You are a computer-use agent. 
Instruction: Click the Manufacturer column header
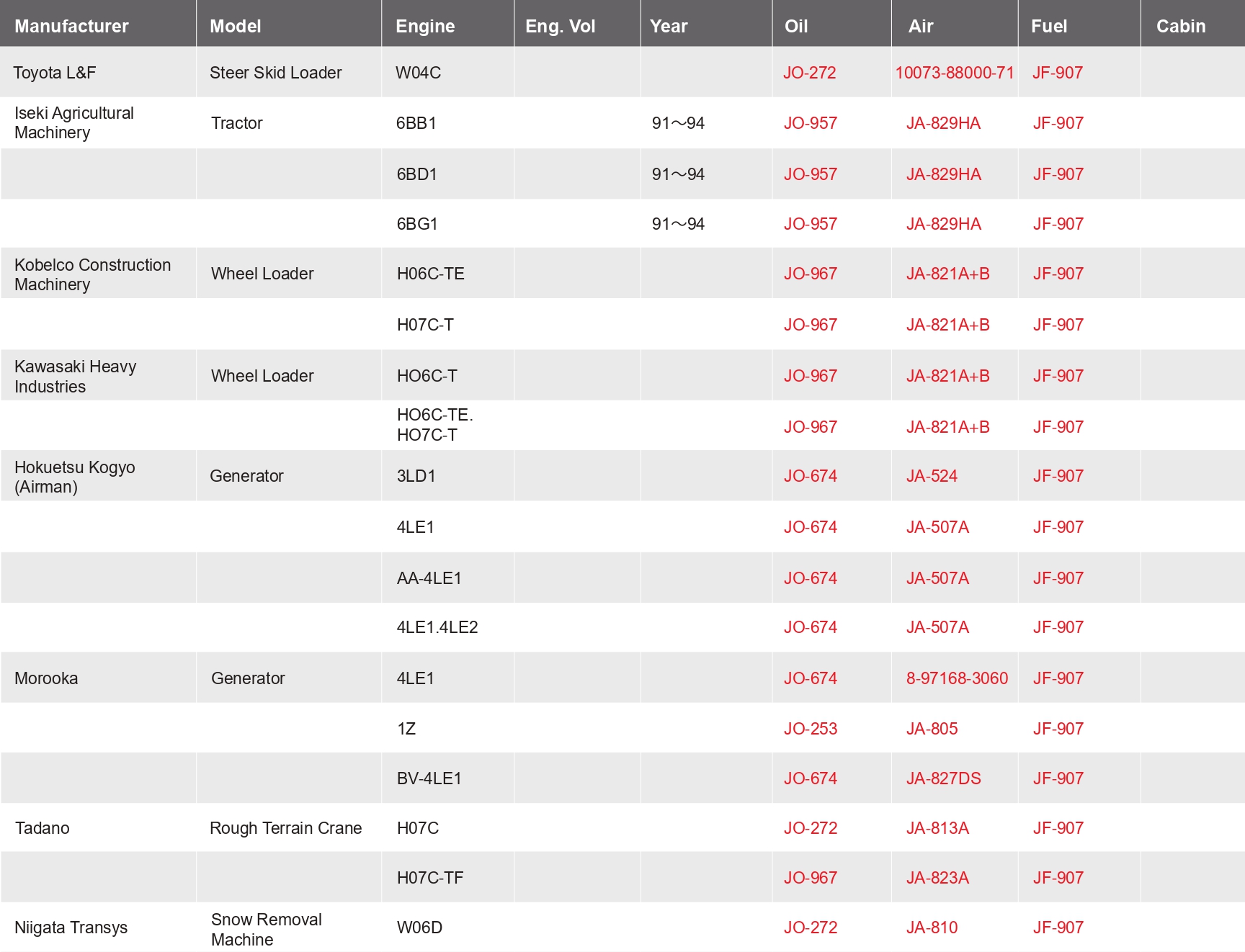point(71,27)
